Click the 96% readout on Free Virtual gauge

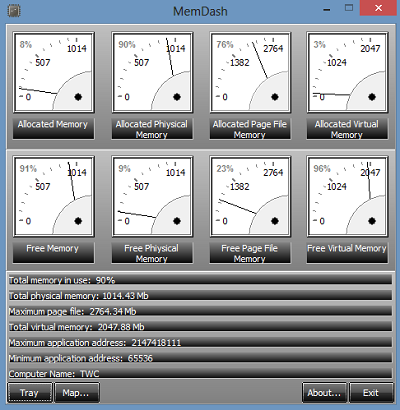(x=322, y=169)
